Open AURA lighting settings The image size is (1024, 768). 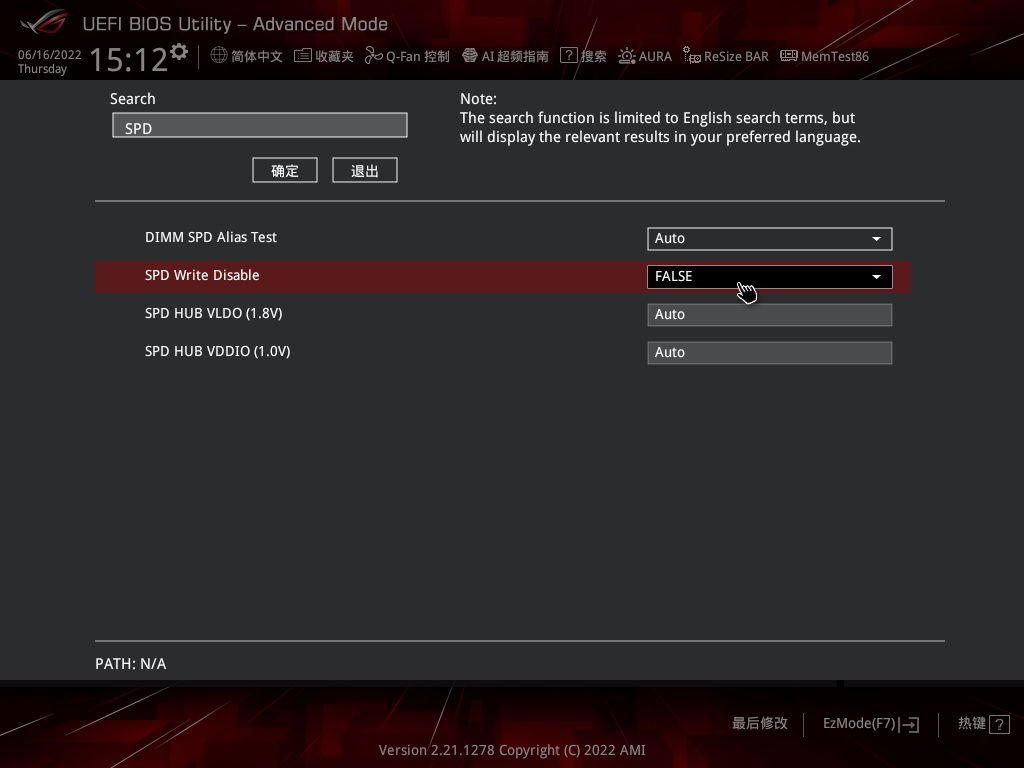coord(645,56)
